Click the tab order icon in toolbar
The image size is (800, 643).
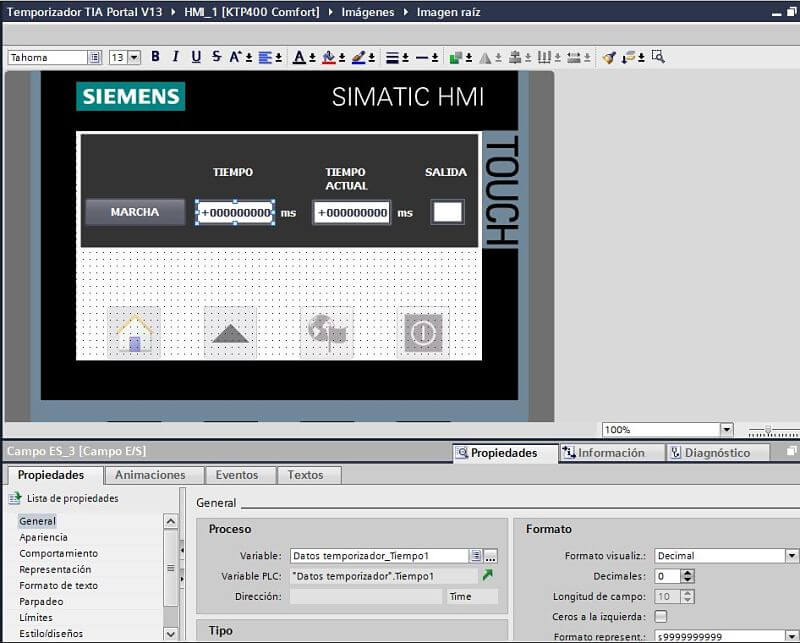coord(629,58)
